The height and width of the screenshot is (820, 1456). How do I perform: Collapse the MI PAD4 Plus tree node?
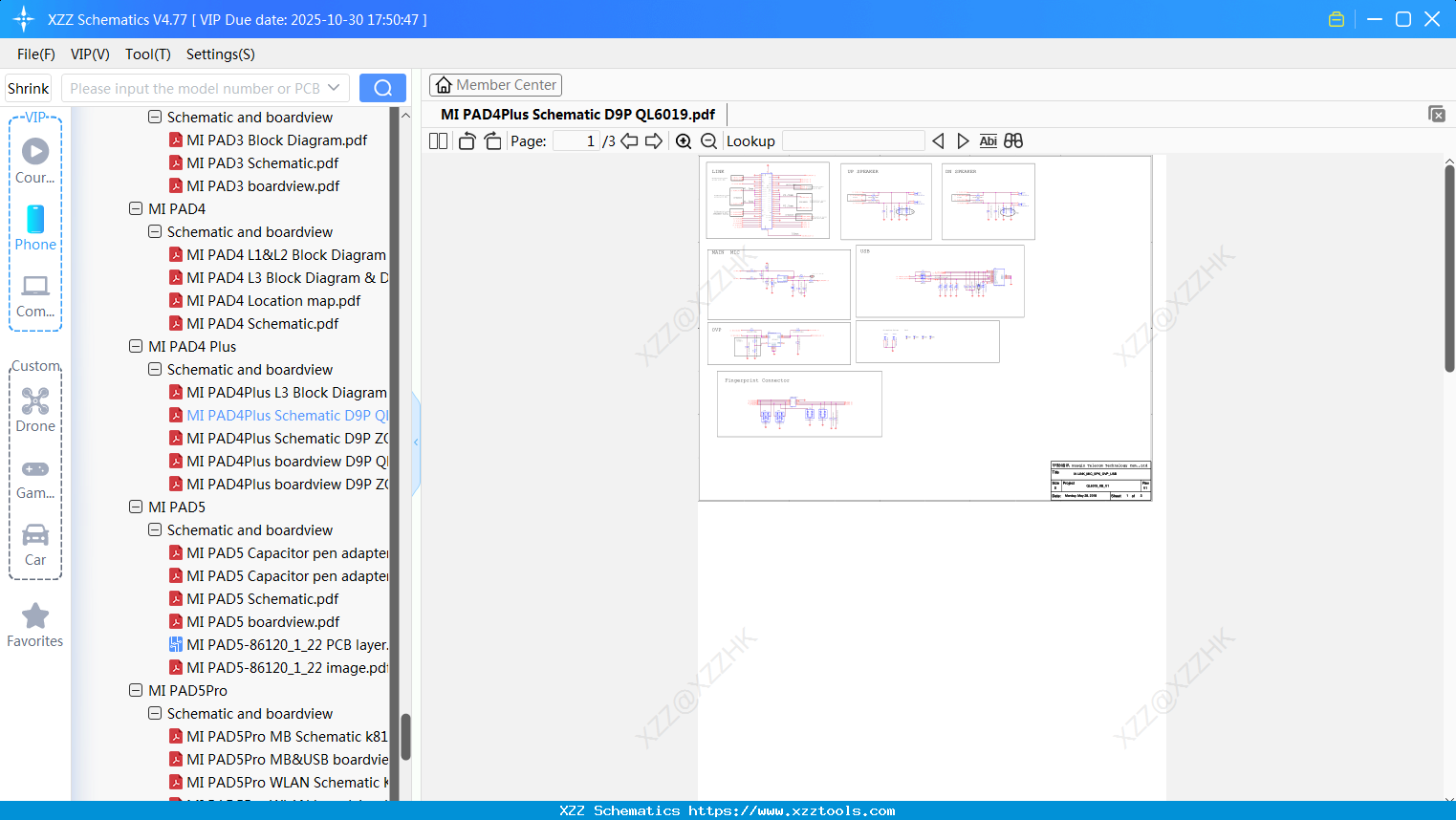(x=136, y=346)
